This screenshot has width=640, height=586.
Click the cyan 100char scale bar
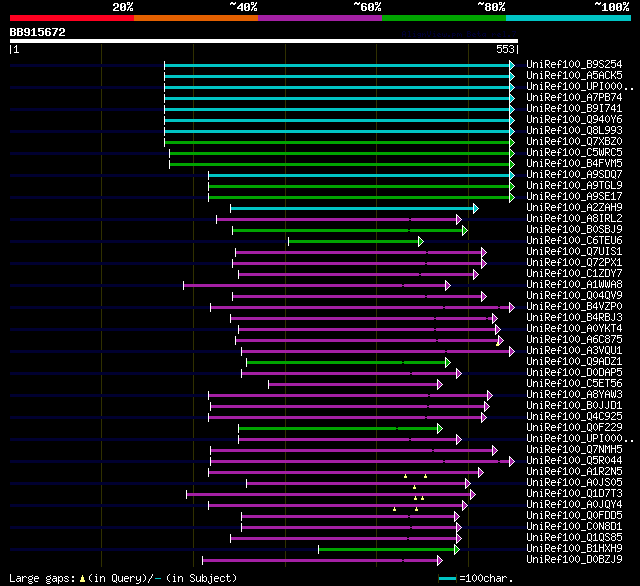click(447, 579)
